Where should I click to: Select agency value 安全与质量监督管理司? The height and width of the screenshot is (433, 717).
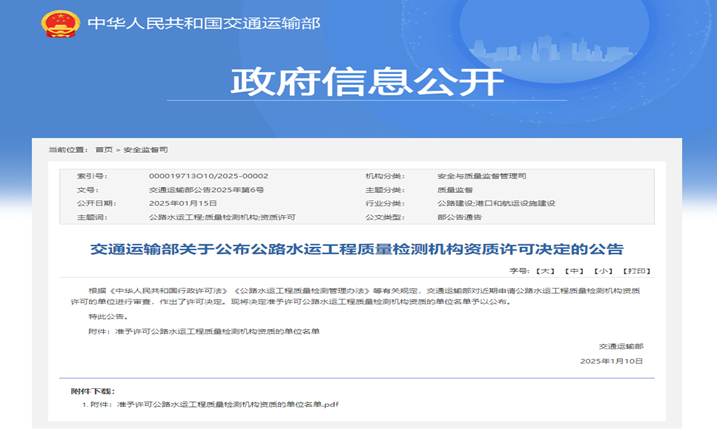pos(482,176)
